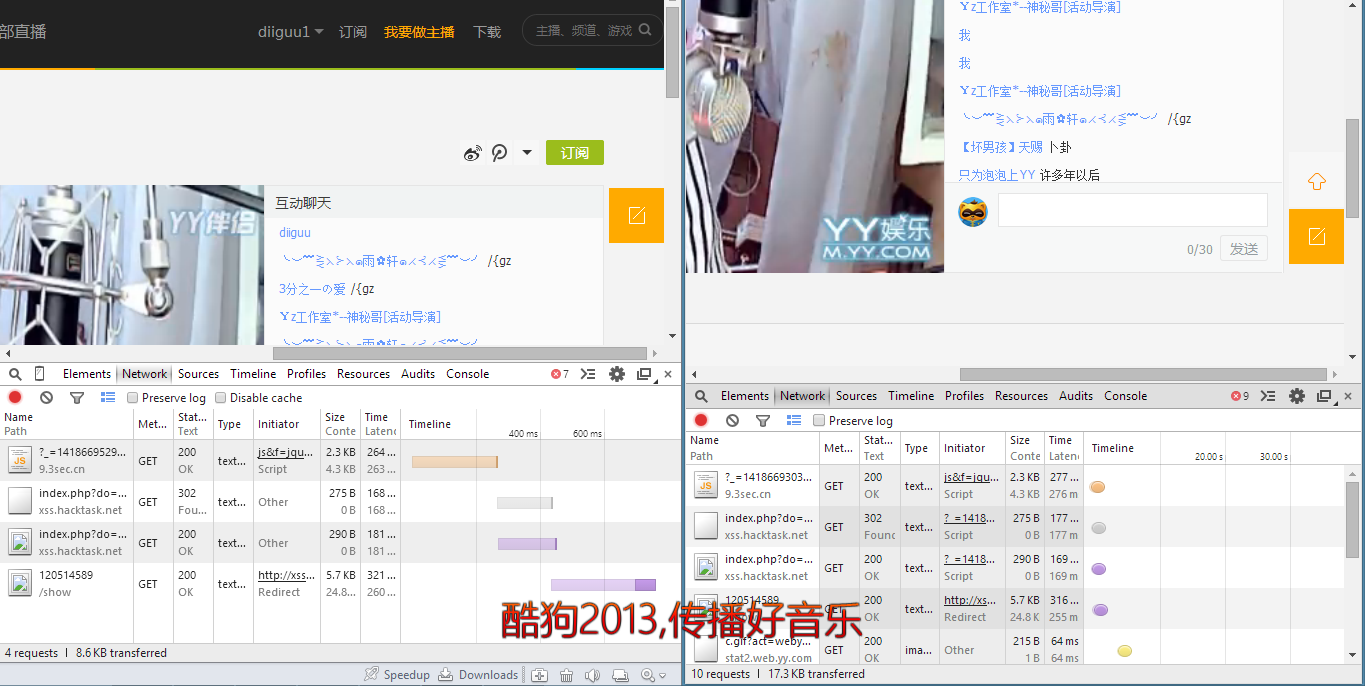This screenshot has height=686, width=1365.
Task: Click the dock-side icon in right DevTools
Action: tap(1324, 396)
